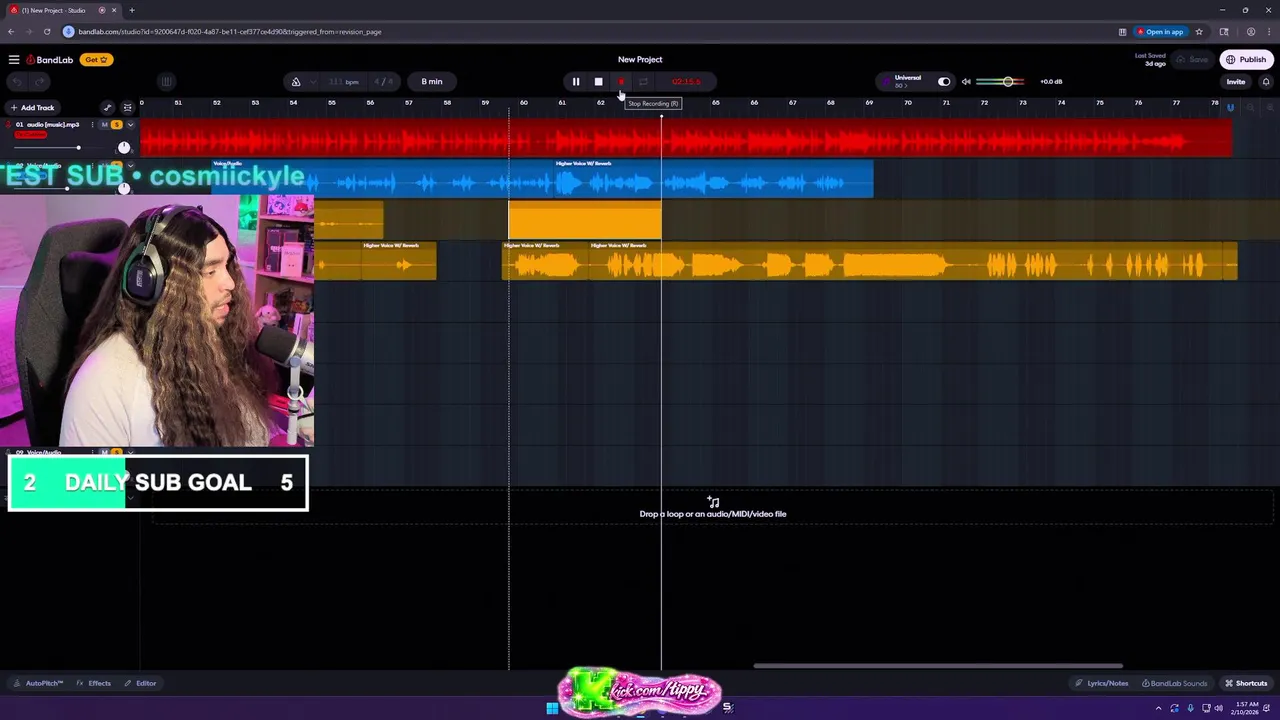1280x720 pixels.
Task: Open the Lyrics/Notes tab
Action: click(1101, 683)
